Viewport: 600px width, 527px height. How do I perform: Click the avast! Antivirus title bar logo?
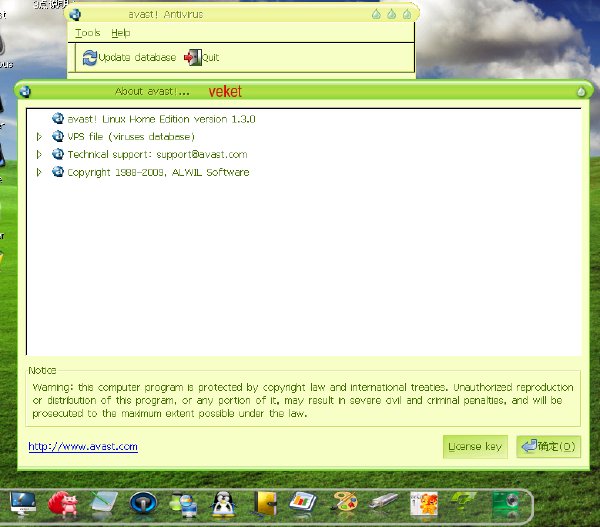[75, 15]
